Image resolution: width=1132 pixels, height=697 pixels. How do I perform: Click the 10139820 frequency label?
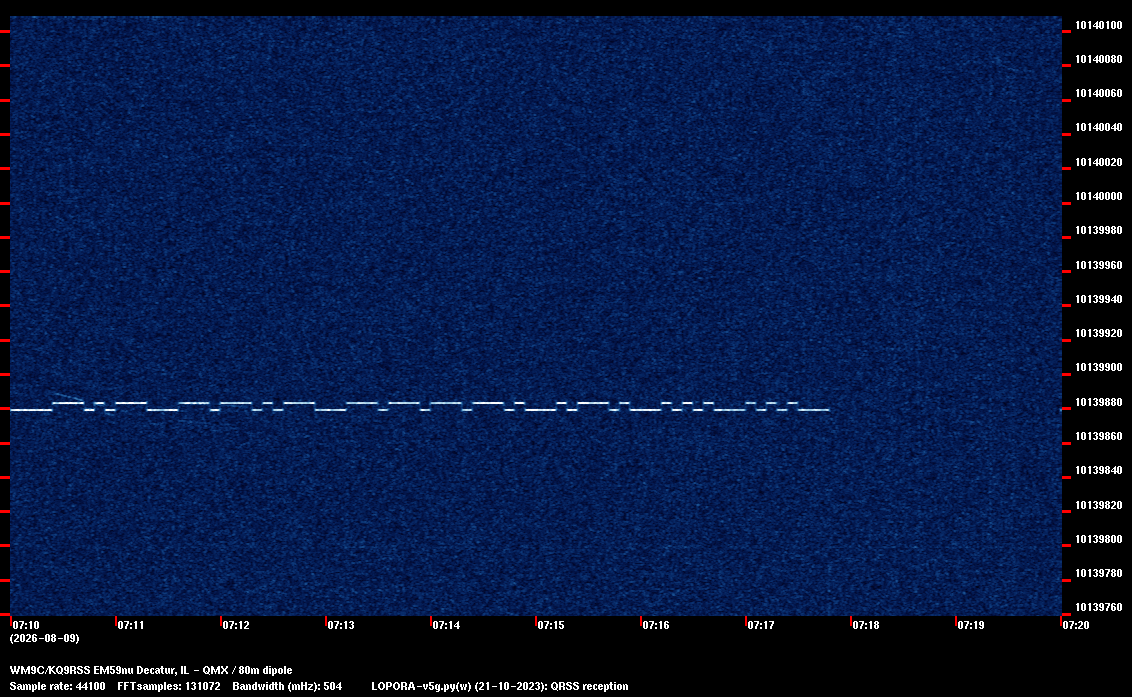(x=1098, y=505)
